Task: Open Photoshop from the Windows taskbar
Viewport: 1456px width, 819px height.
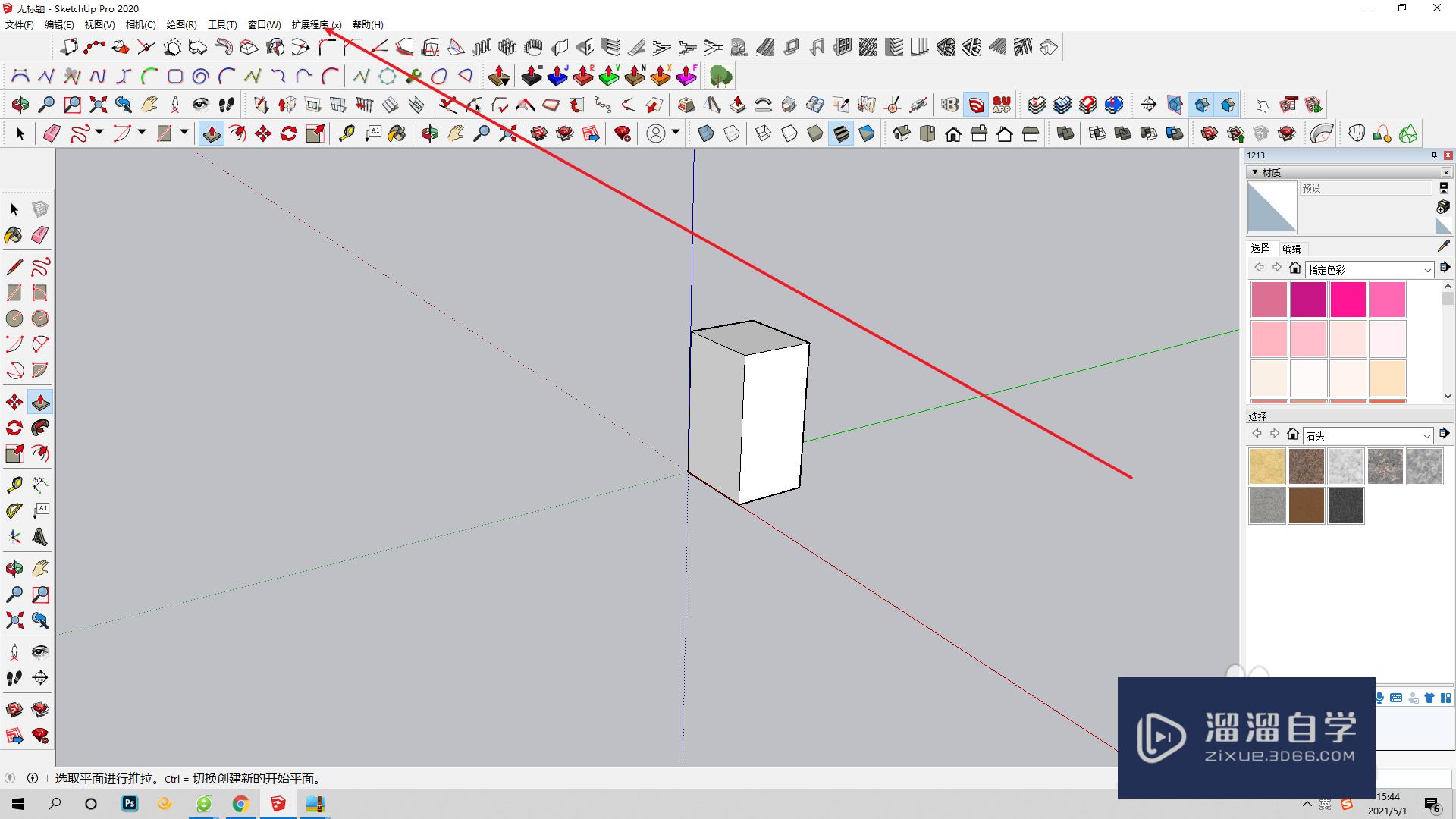Action: click(130, 804)
